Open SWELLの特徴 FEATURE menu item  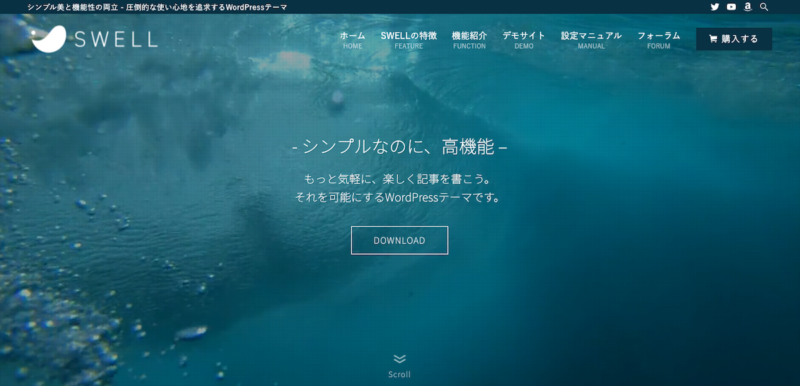[x=409, y=40]
